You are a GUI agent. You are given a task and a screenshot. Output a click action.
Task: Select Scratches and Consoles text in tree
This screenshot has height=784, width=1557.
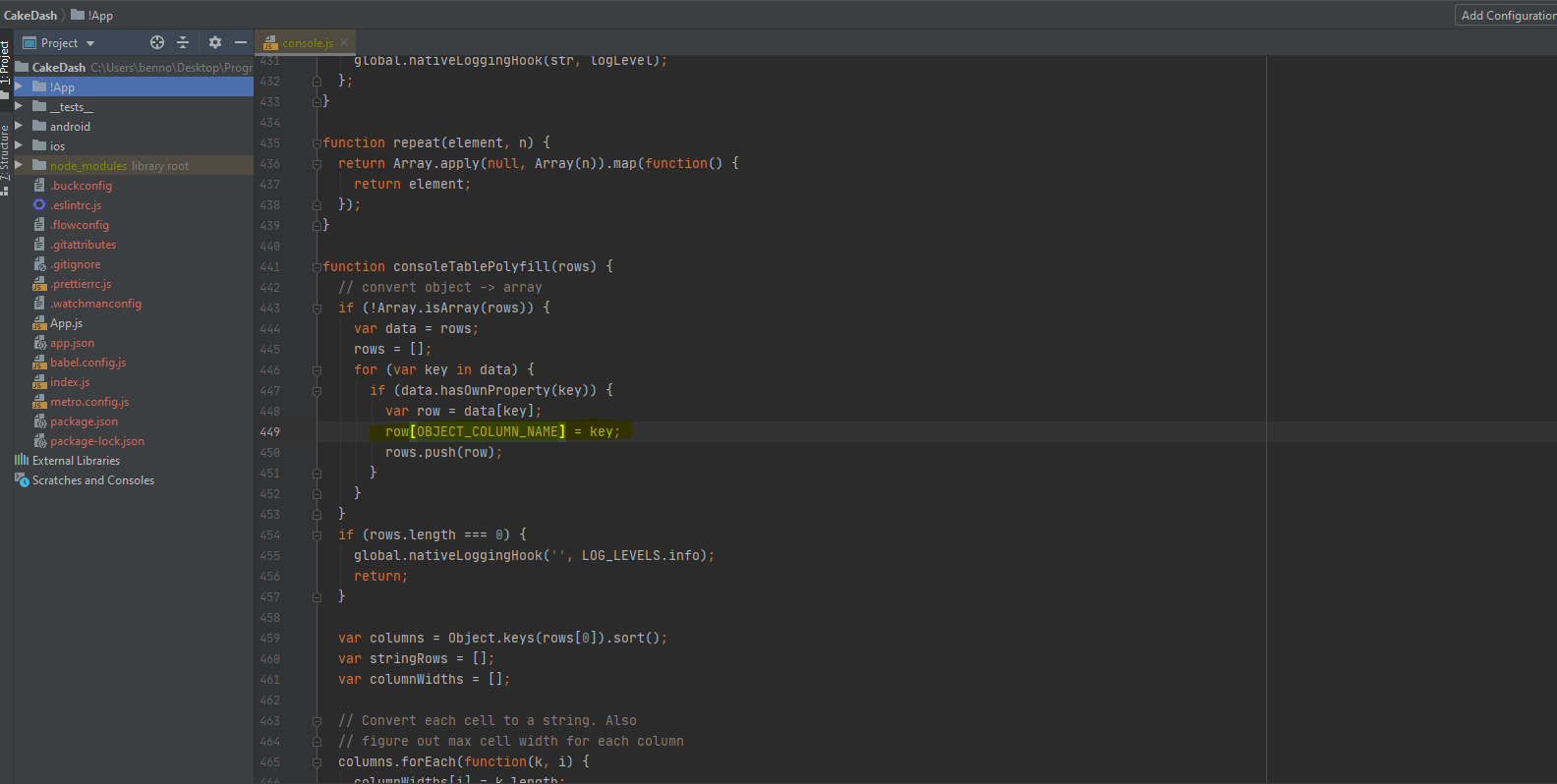93,479
